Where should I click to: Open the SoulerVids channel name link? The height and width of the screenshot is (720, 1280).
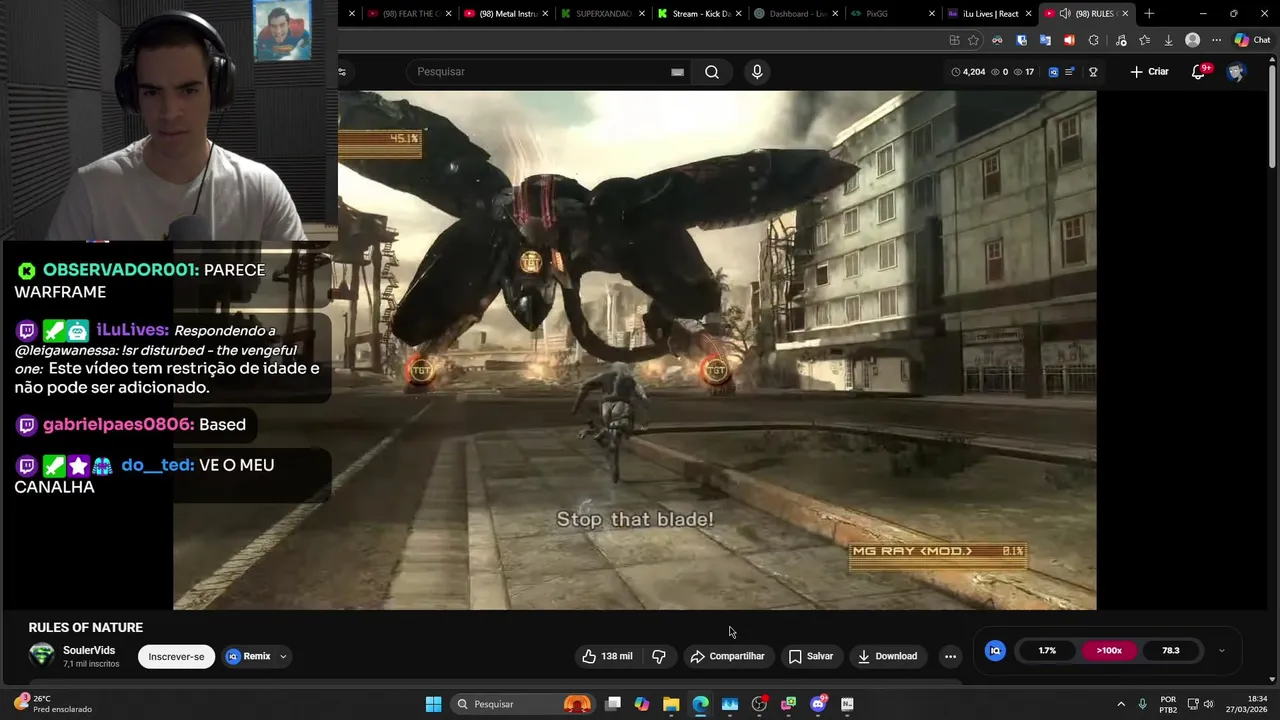(x=89, y=650)
